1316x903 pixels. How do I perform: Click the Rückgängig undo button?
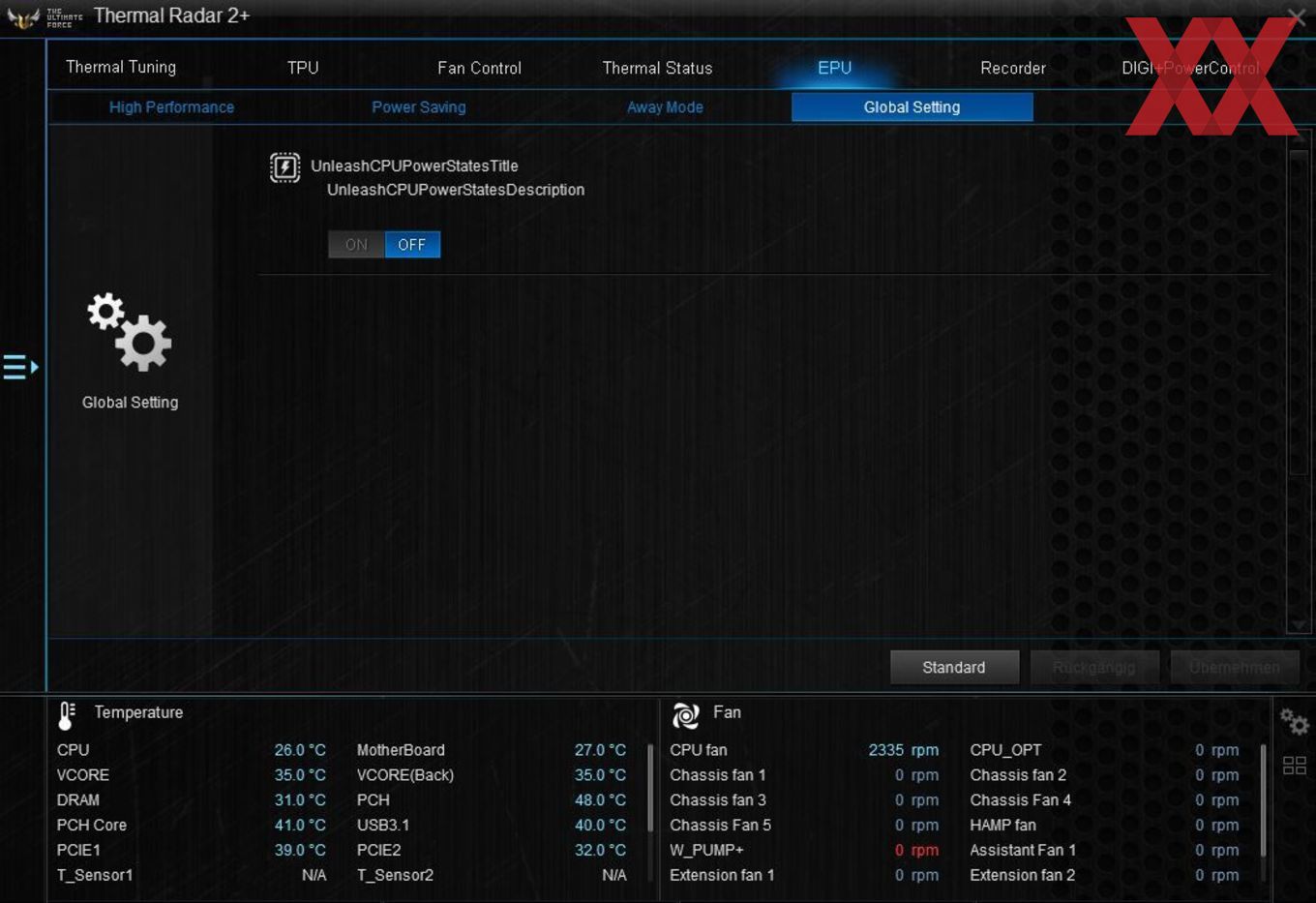[1094, 667]
